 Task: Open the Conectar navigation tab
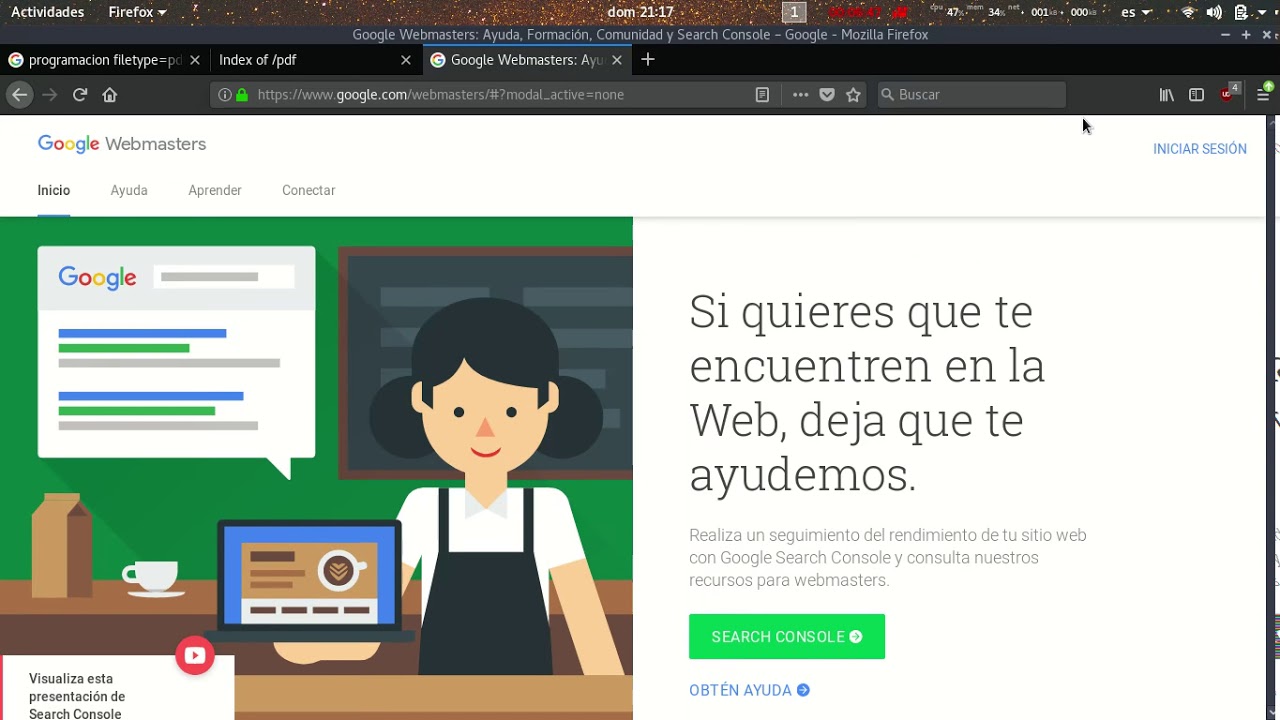coord(308,190)
